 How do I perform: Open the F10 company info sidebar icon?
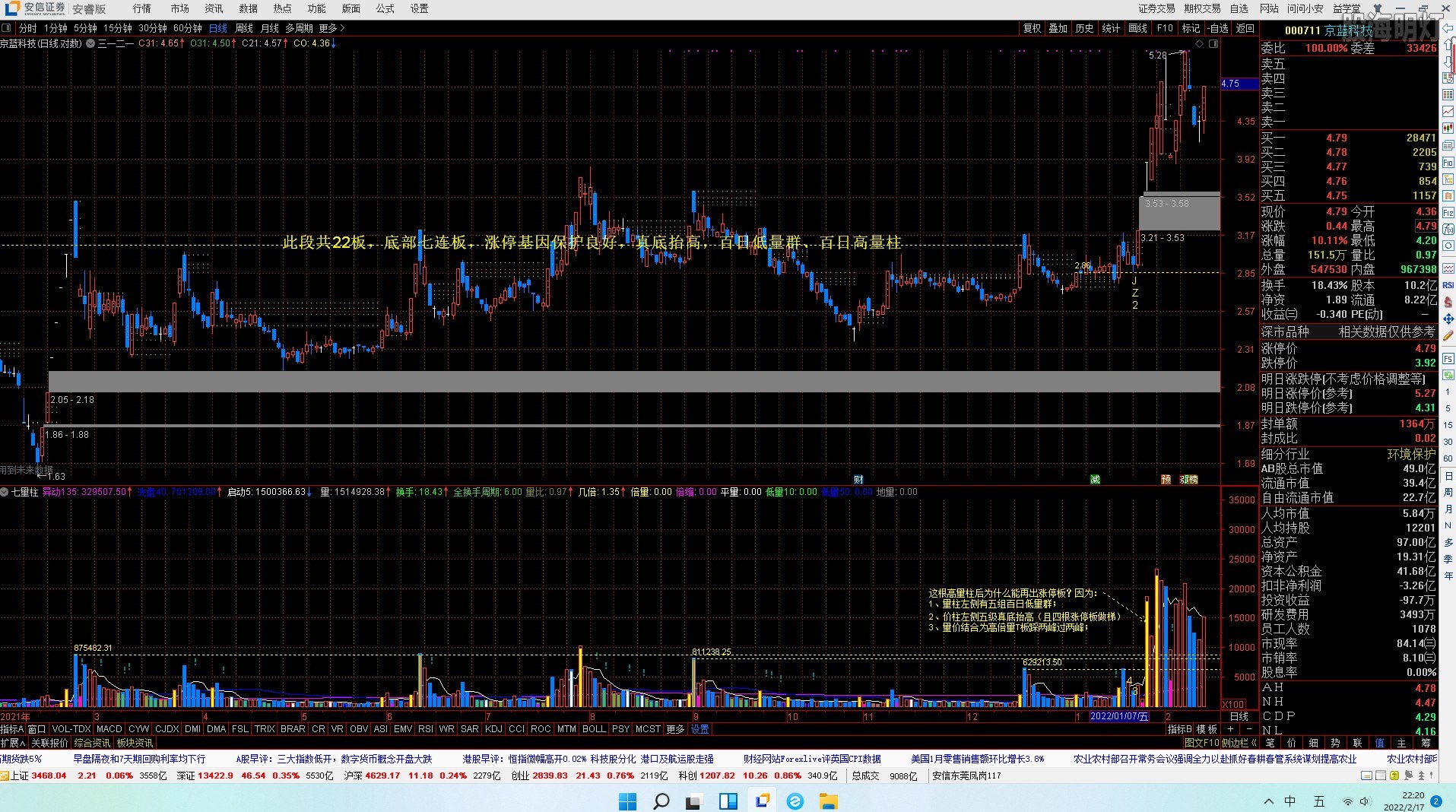pyautogui.click(x=1448, y=163)
